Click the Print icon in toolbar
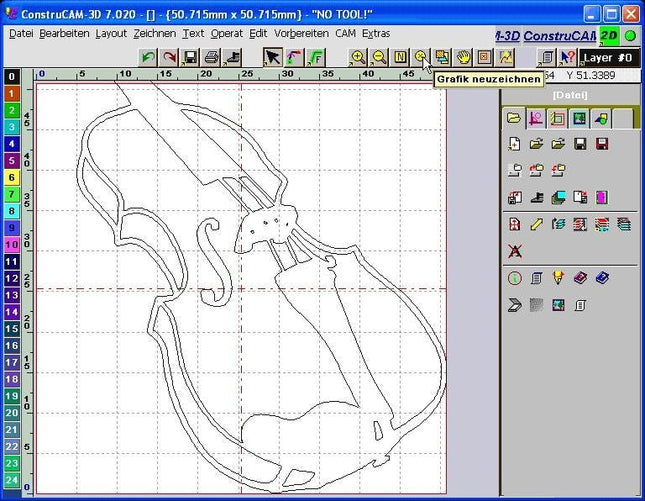Image resolution: width=645 pixels, height=501 pixels. (211, 57)
